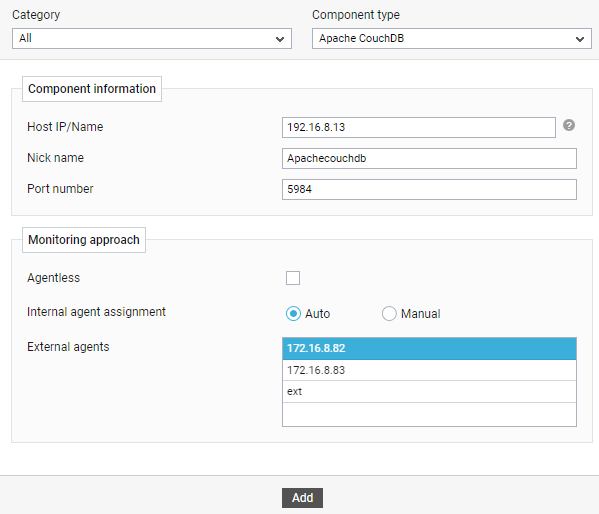This screenshot has width=599, height=514.
Task: Choose the ext external agent
Action: point(429,391)
